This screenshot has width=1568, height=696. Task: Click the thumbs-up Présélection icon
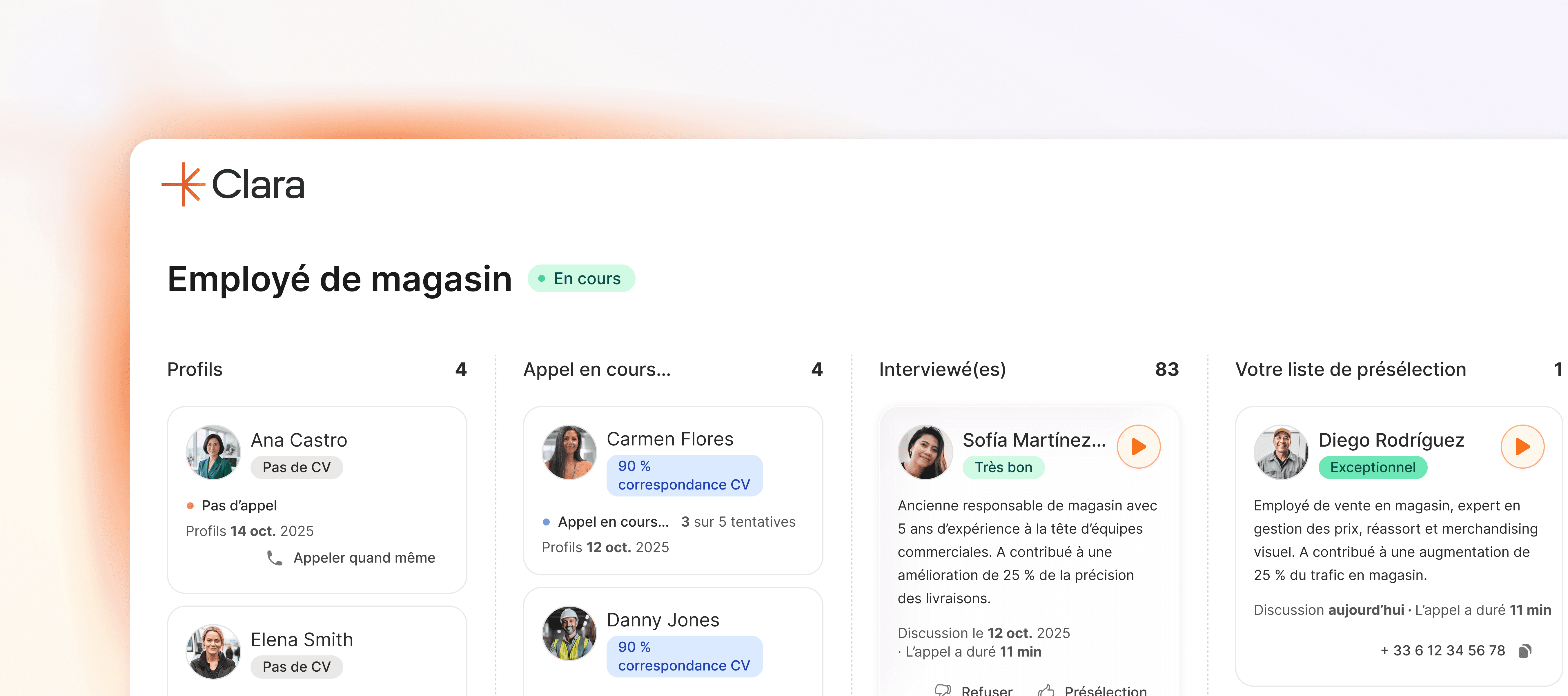tap(1046, 690)
